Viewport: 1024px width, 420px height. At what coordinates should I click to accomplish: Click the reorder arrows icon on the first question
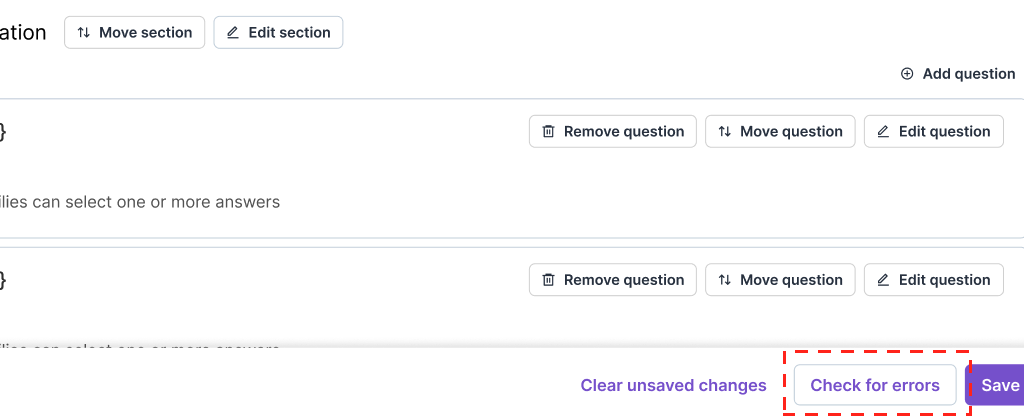click(725, 132)
